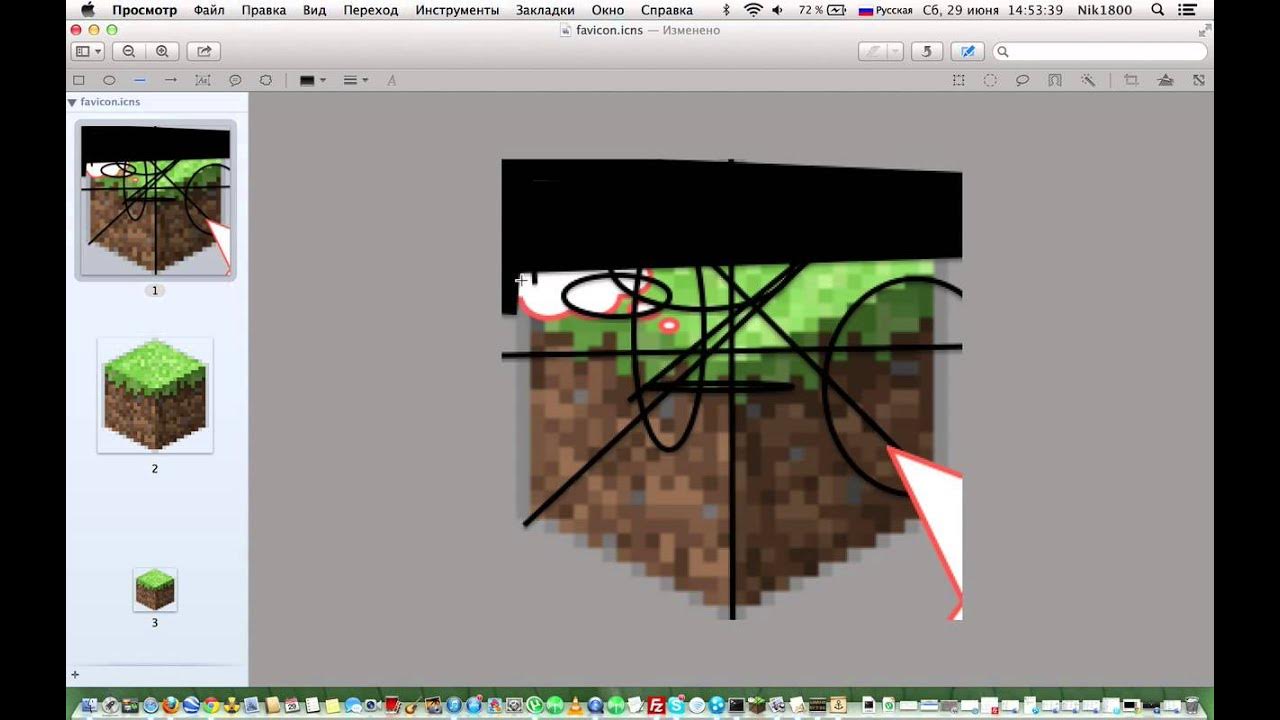This screenshot has width=1280, height=720.
Task: Open Bluetooth status menu
Action: [726, 10]
